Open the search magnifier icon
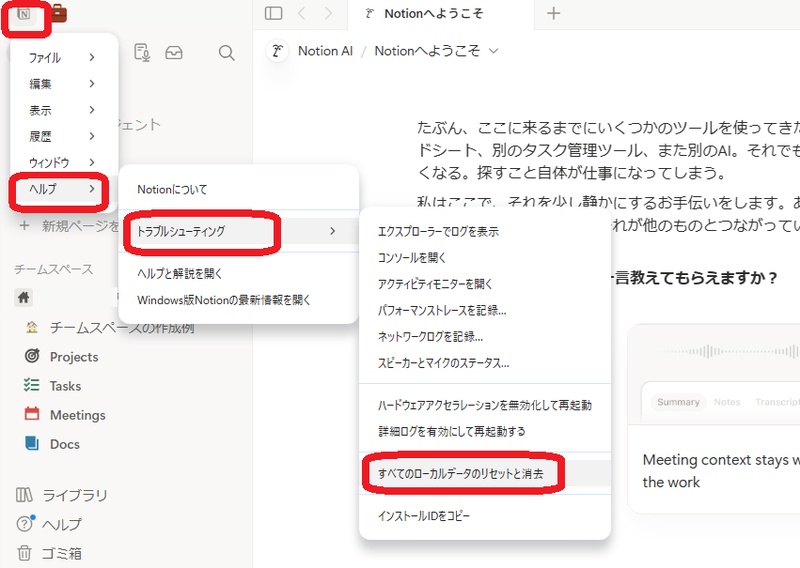The height and width of the screenshot is (568, 800). 227,53
